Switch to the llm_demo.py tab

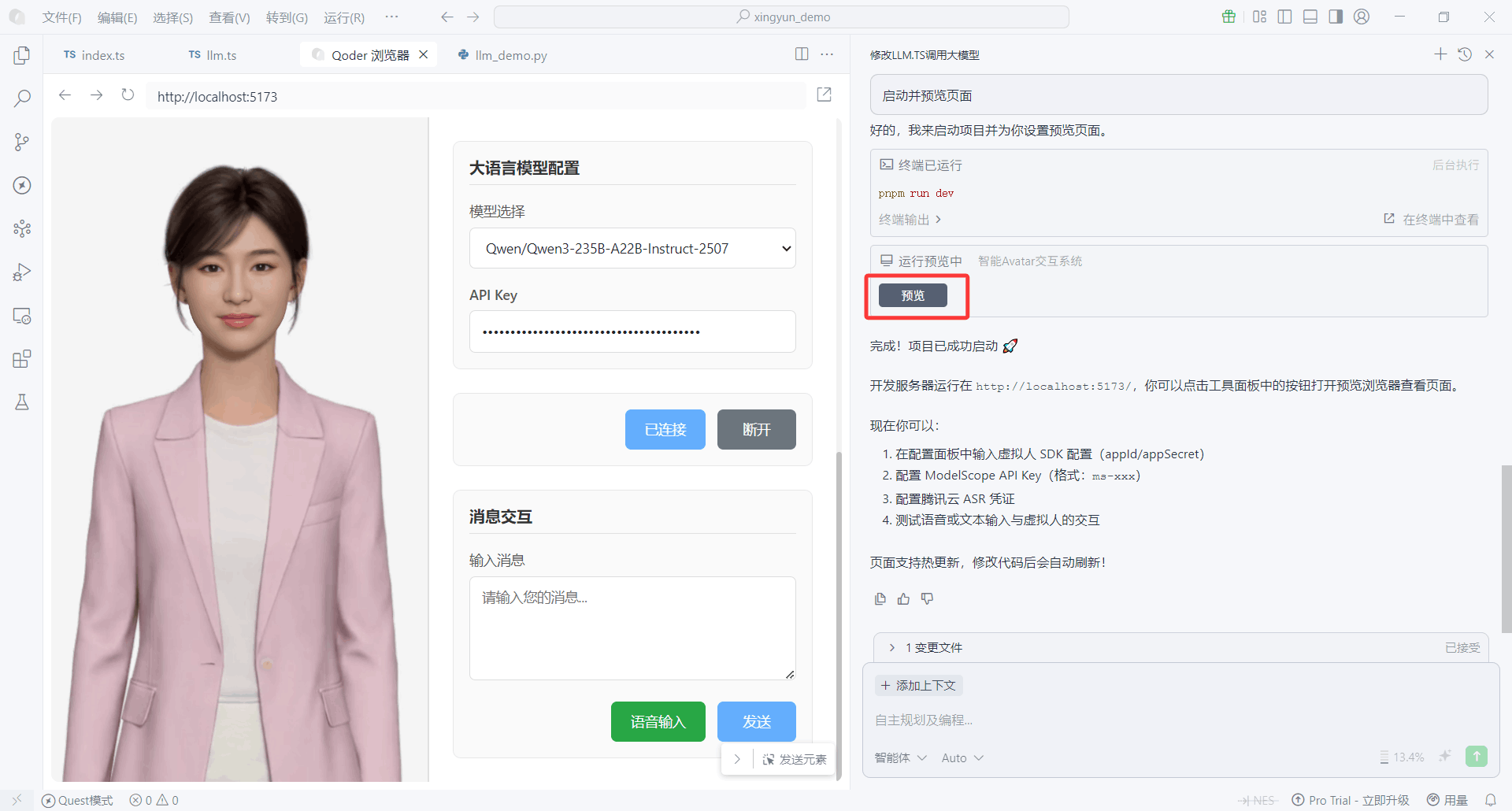502,55
